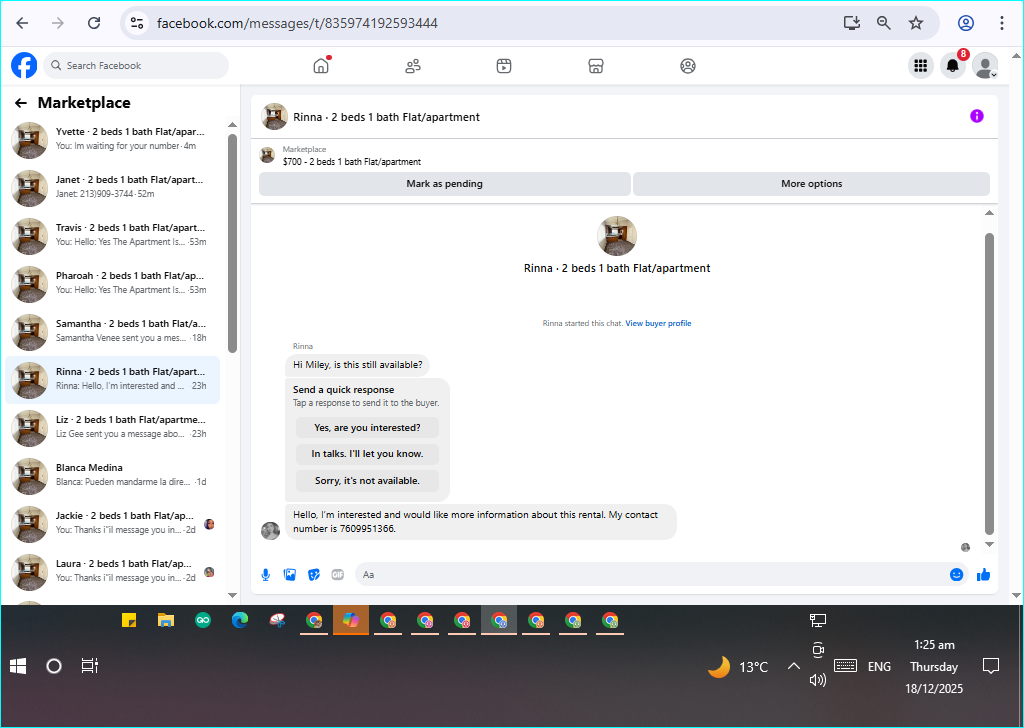Image resolution: width=1024 pixels, height=728 pixels.
Task: Click the address bar URL
Action: pyautogui.click(x=297, y=24)
